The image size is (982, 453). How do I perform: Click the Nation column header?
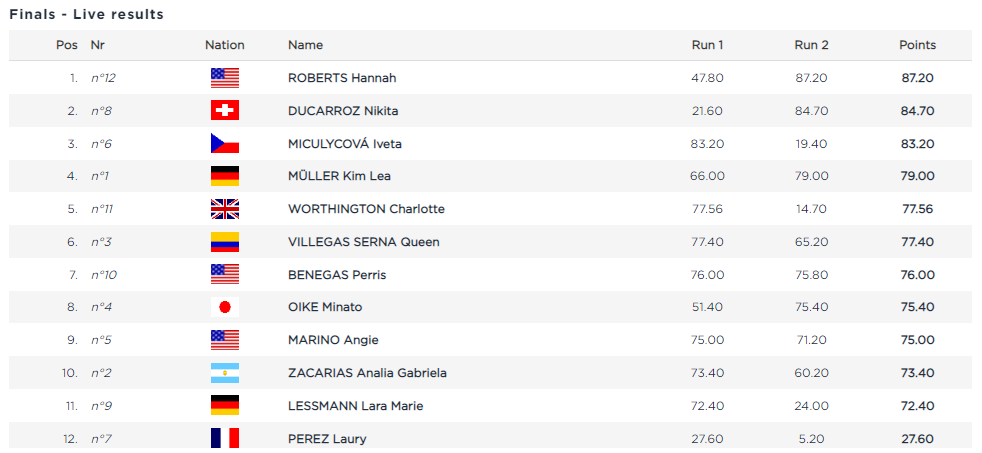[x=225, y=45]
